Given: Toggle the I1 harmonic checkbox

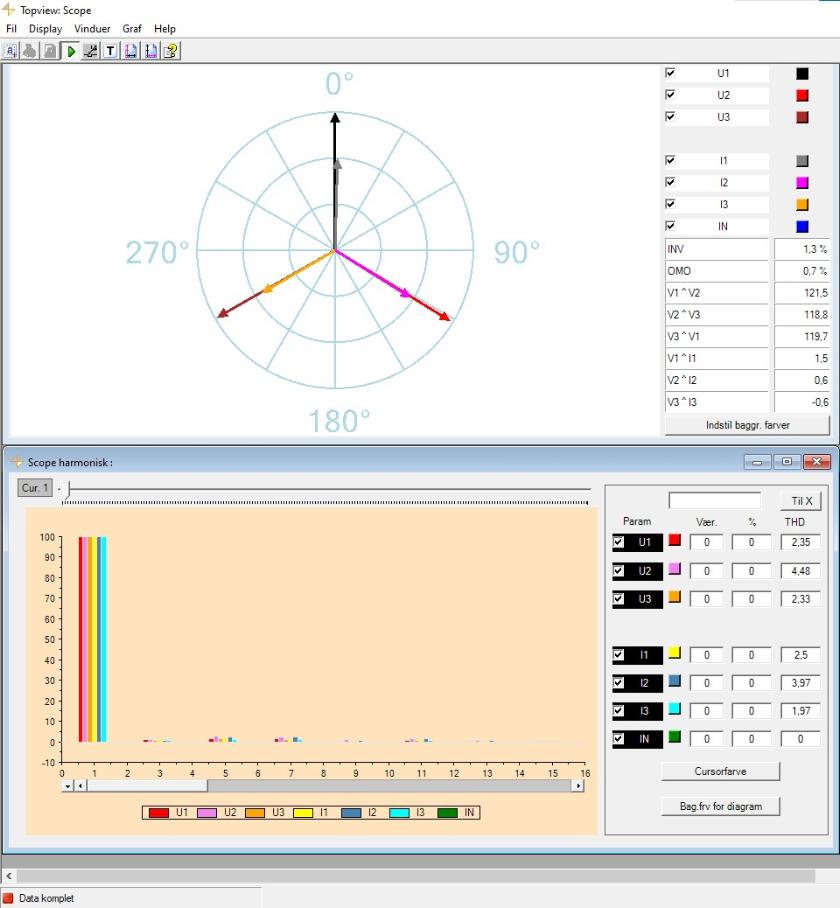Looking at the screenshot, I should [619, 655].
